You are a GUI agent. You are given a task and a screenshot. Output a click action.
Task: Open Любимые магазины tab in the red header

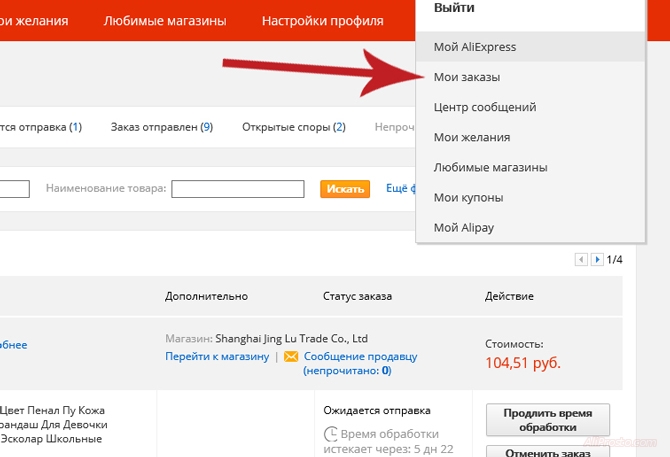click(x=165, y=21)
